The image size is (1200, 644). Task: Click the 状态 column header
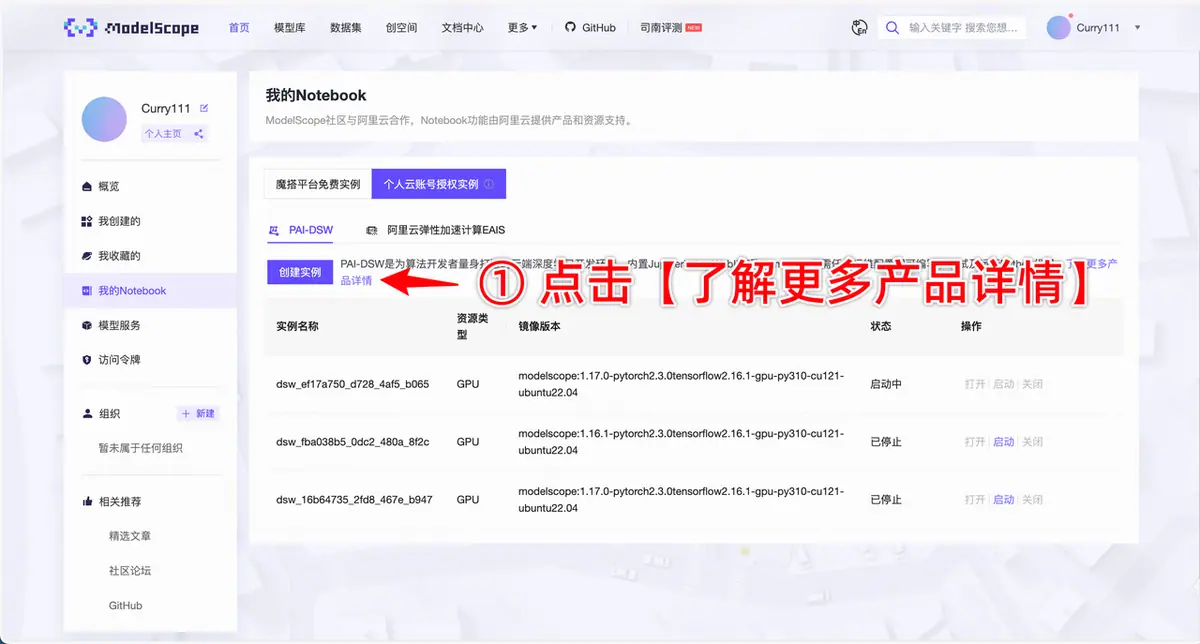click(x=881, y=327)
